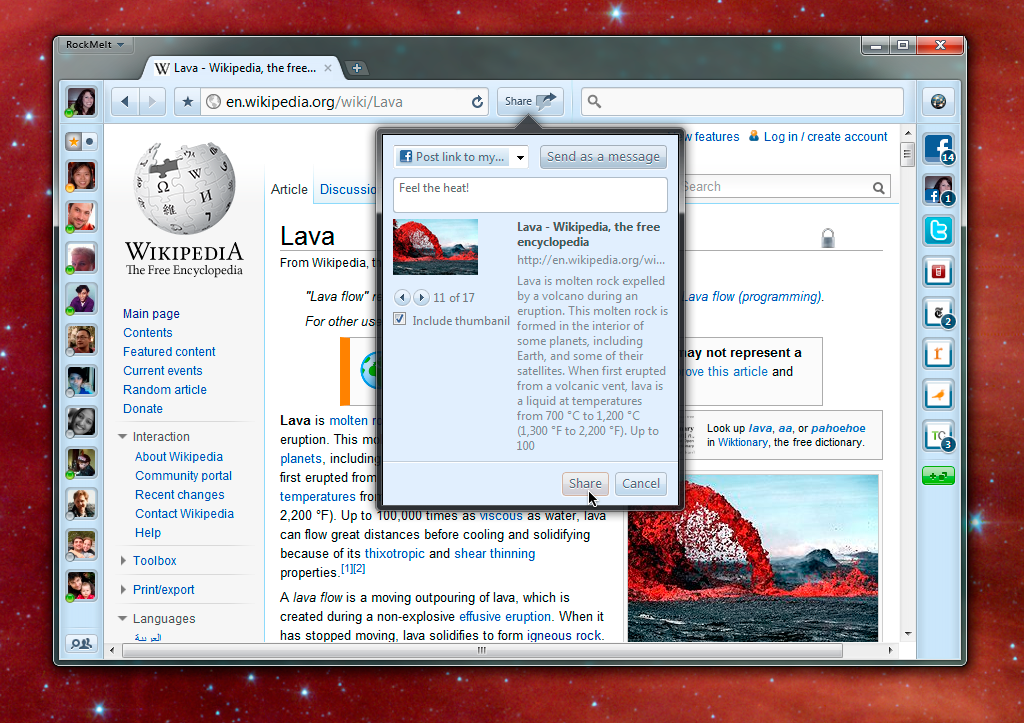Toggle online-only dot filter in friends sidebar

pyautogui.click(x=89, y=142)
